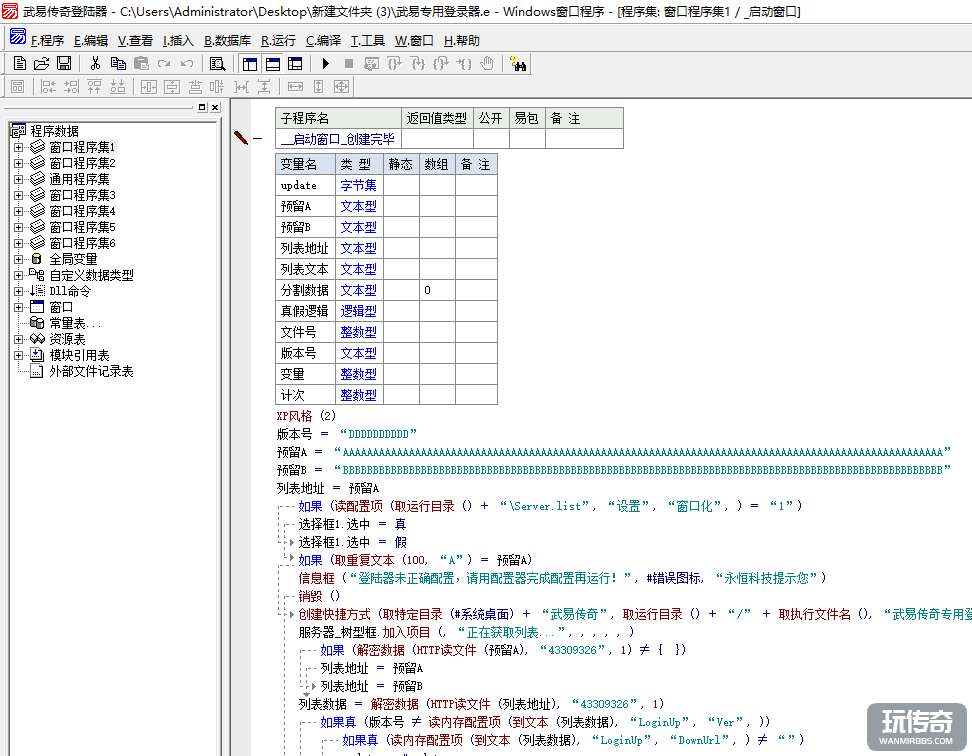Click the Cut scissors icon
Screen dimensions: 972x756
(x=95, y=63)
